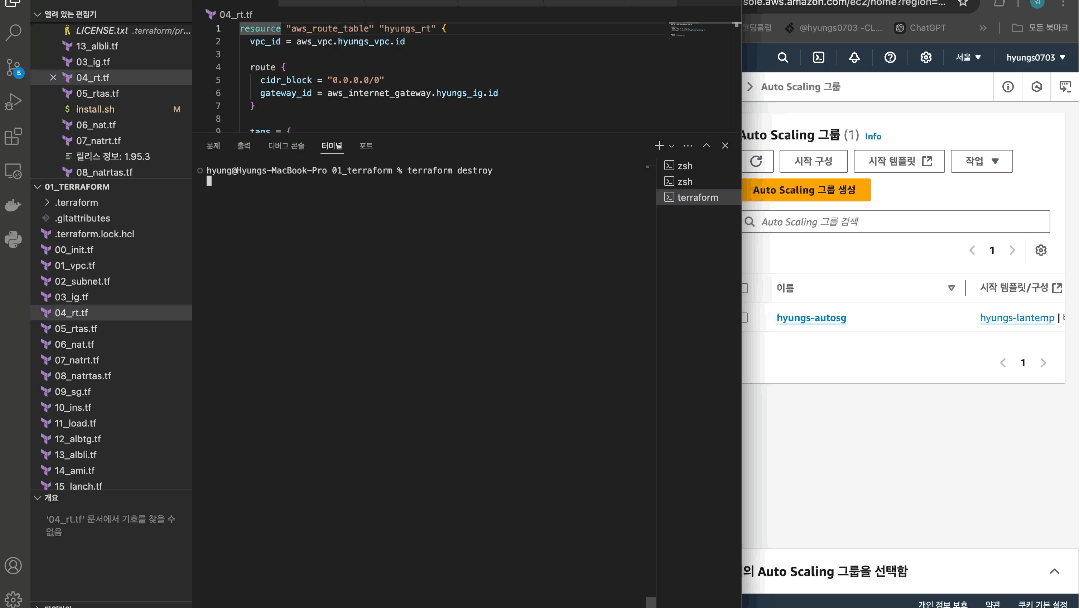Open ChatGPT bookmark in browser

(x=920, y=28)
